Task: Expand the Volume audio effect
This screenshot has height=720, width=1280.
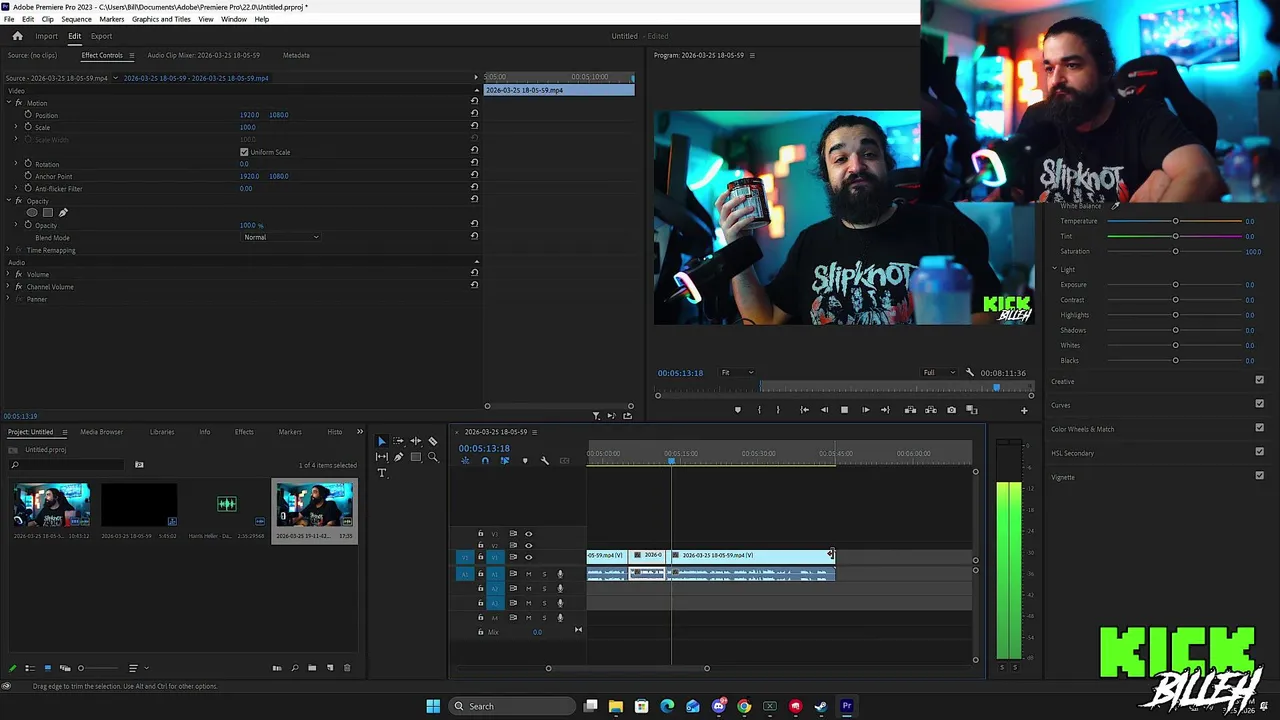Action: coord(8,274)
